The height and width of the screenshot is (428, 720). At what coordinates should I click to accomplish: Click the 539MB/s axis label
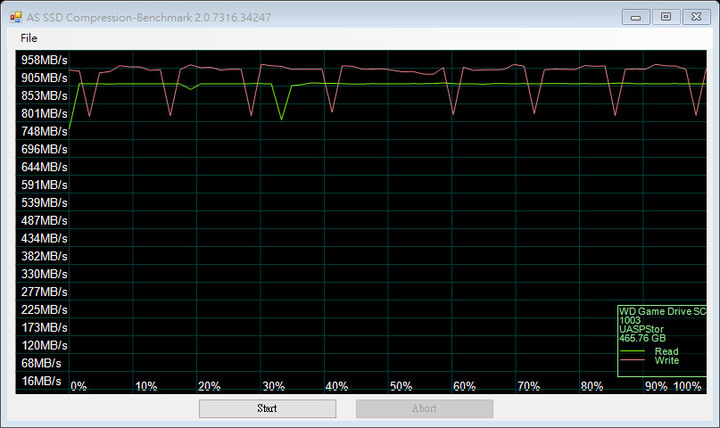[x=44, y=203]
